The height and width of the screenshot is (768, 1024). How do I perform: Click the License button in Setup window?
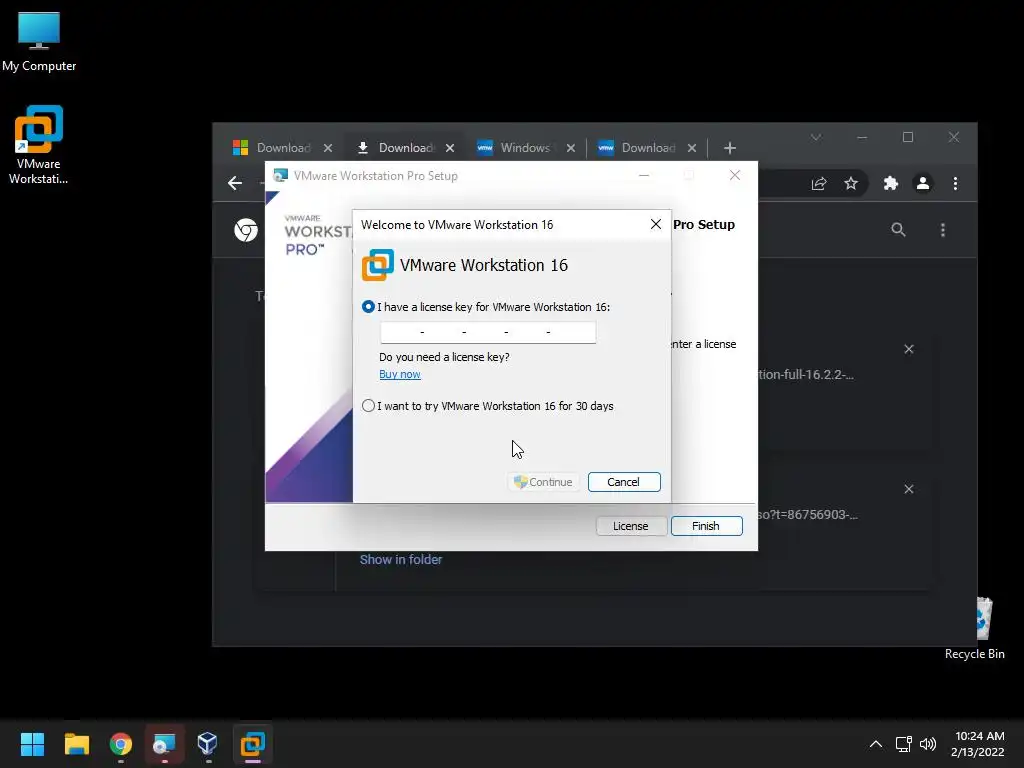(630, 526)
